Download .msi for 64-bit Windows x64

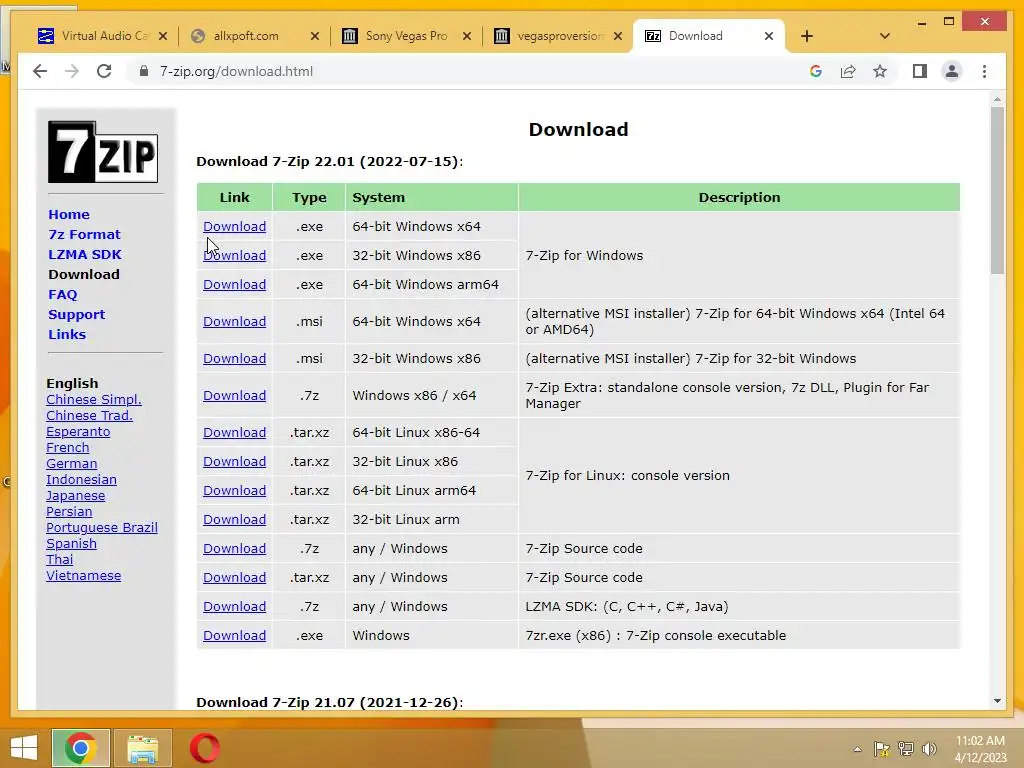tap(234, 321)
